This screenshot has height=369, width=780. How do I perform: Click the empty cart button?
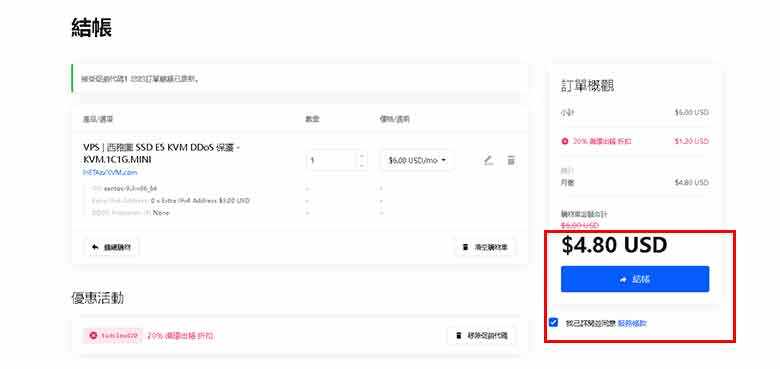pyautogui.click(x=485, y=247)
